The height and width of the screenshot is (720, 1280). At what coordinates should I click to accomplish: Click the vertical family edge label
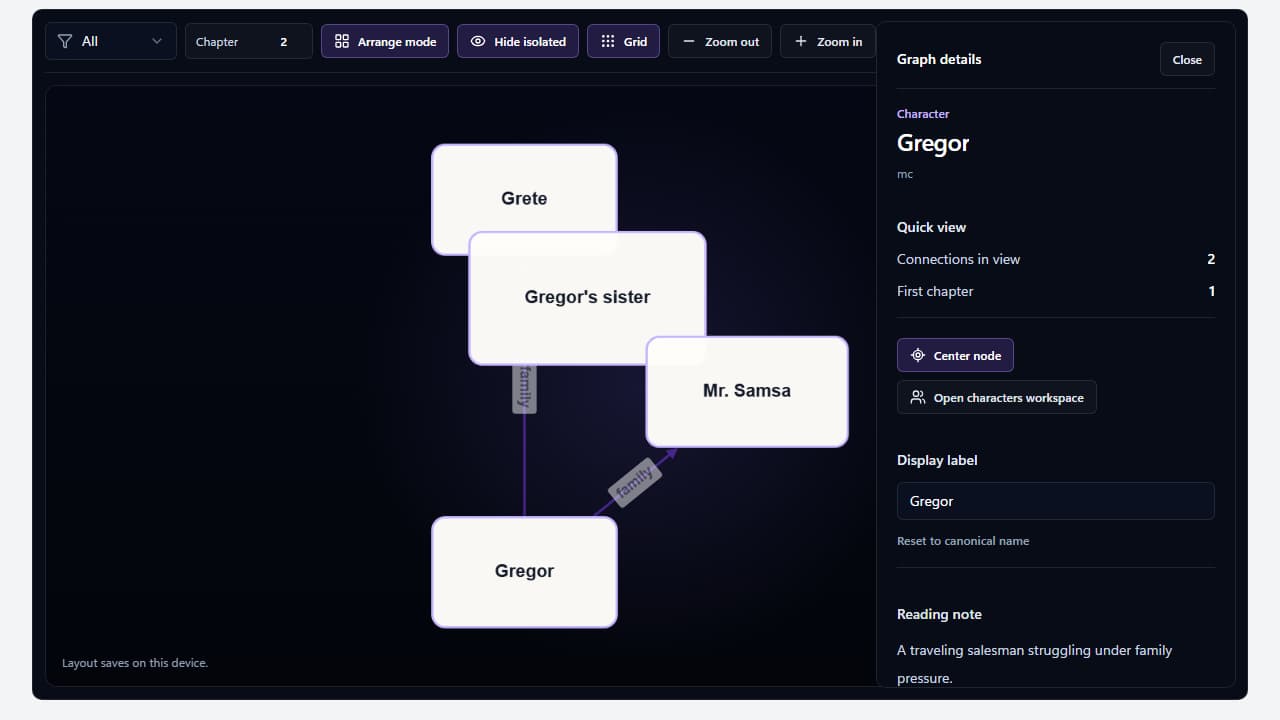tap(524, 388)
